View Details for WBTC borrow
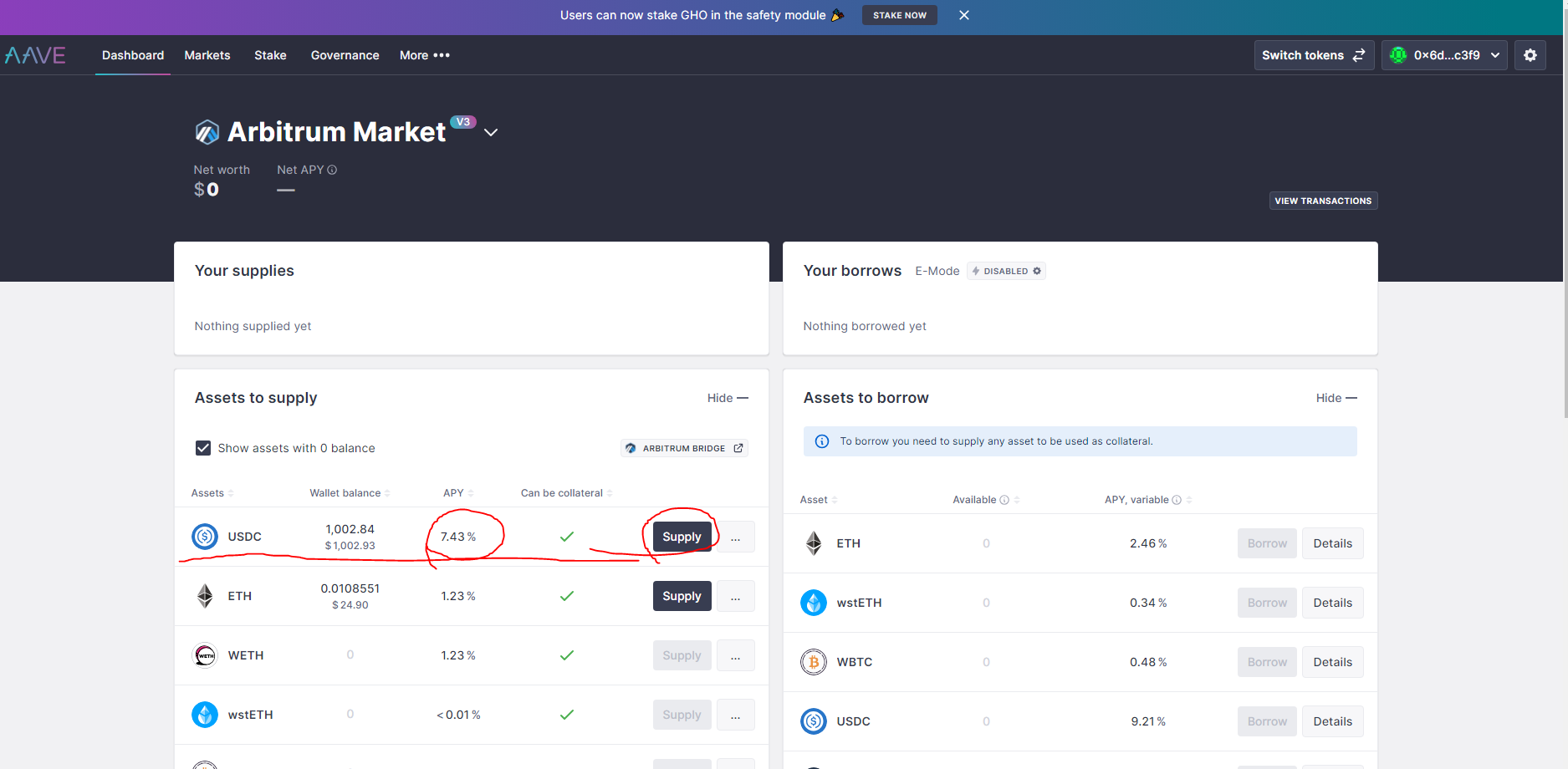Image resolution: width=1568 pixels, height=769 pixels. point(1332,662)
